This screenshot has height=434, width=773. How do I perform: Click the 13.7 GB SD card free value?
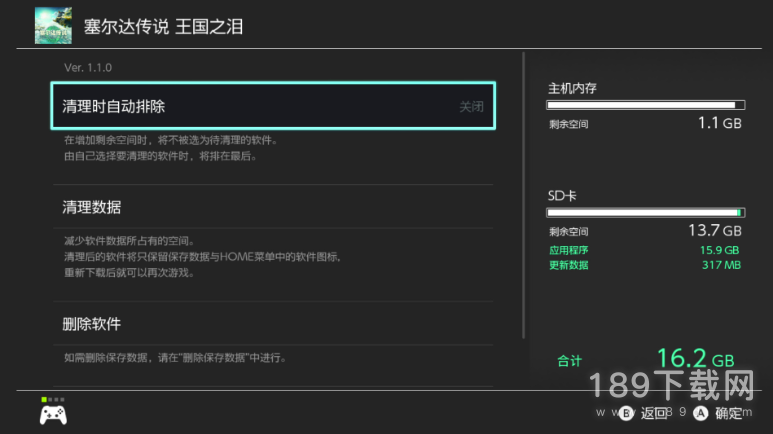tap(715, 230)
